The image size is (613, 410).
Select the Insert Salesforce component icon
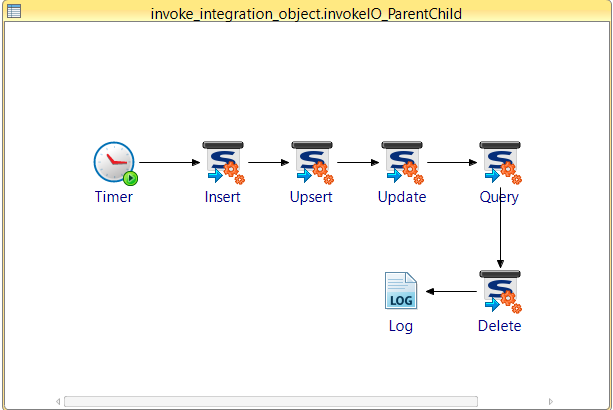pyautogui.click(x=223, y=163)
